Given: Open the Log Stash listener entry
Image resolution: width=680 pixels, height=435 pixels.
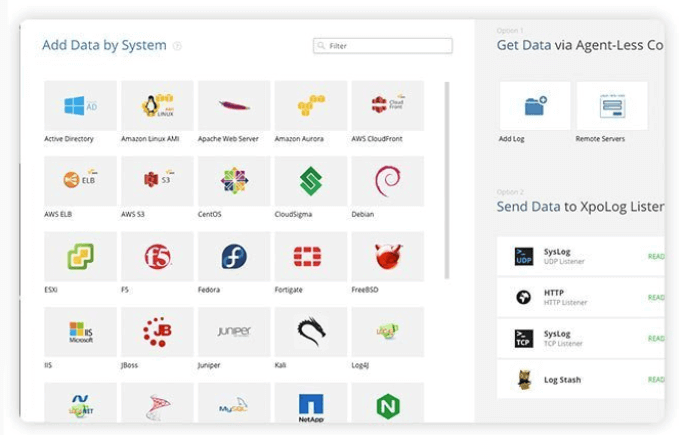Looking at the screenshot, I should [581, 379].
